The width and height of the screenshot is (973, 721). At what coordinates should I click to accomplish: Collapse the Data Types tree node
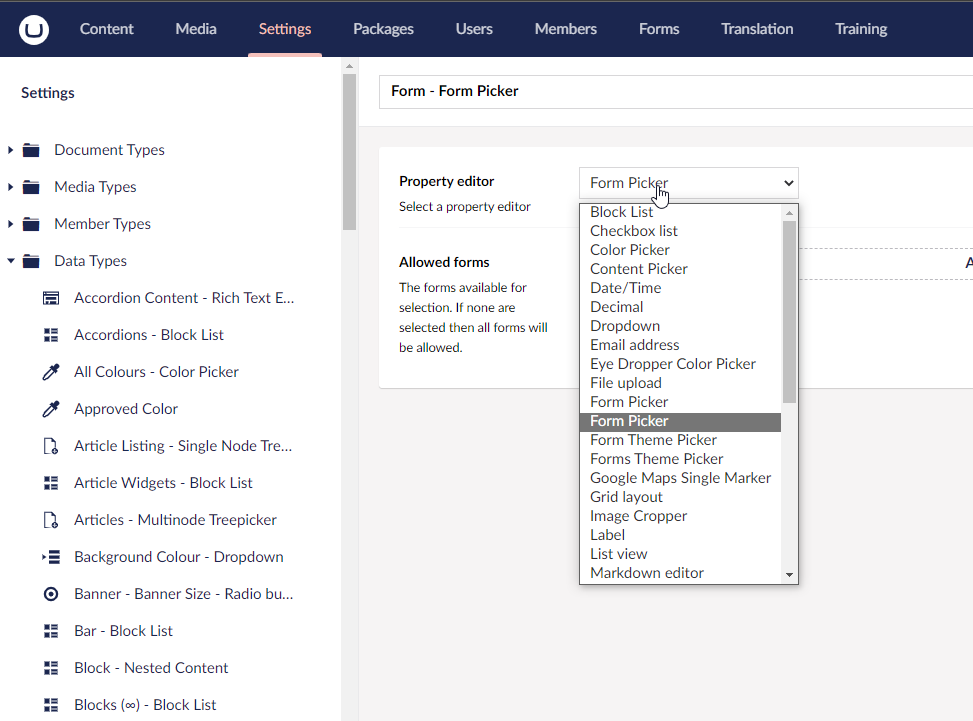coord(10,260)
